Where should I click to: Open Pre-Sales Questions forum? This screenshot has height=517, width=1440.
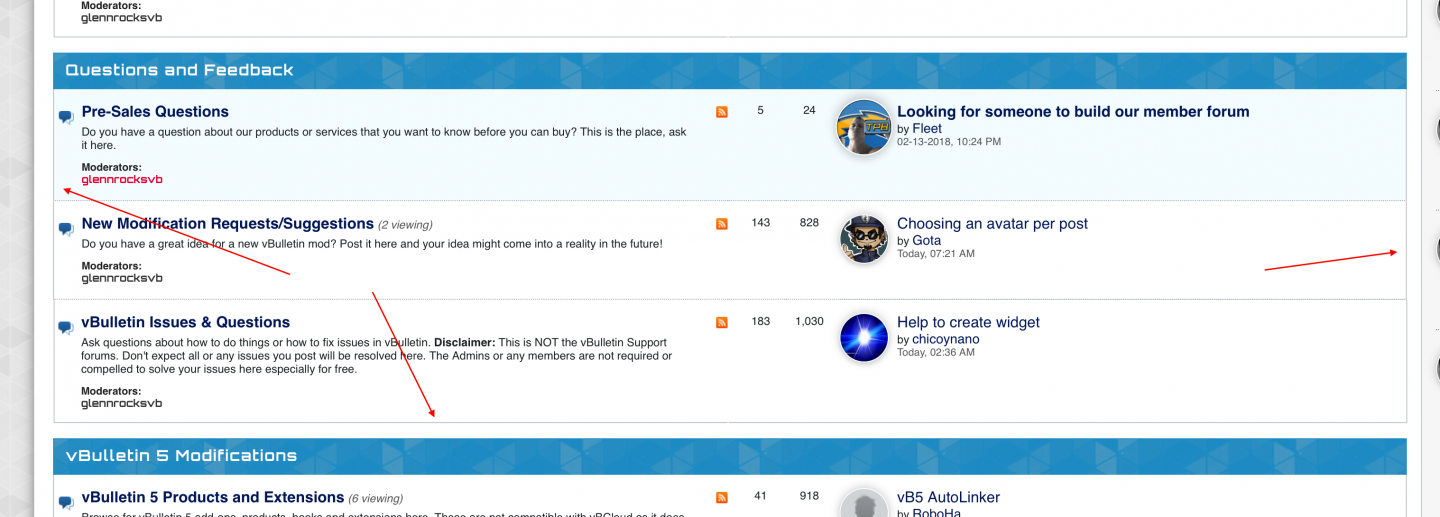[155, 112]
